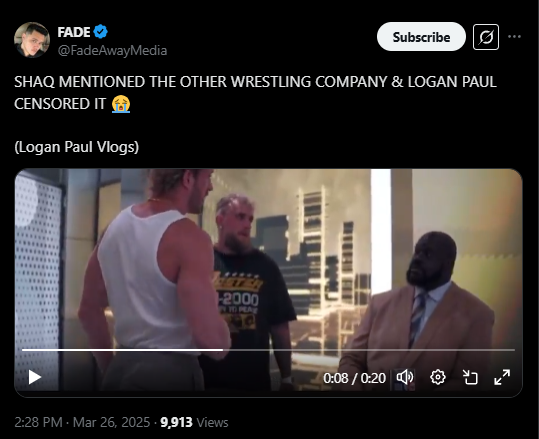
Task: Enter fullscreen with the expand arrows icon
Action: [x=502, y=377]
